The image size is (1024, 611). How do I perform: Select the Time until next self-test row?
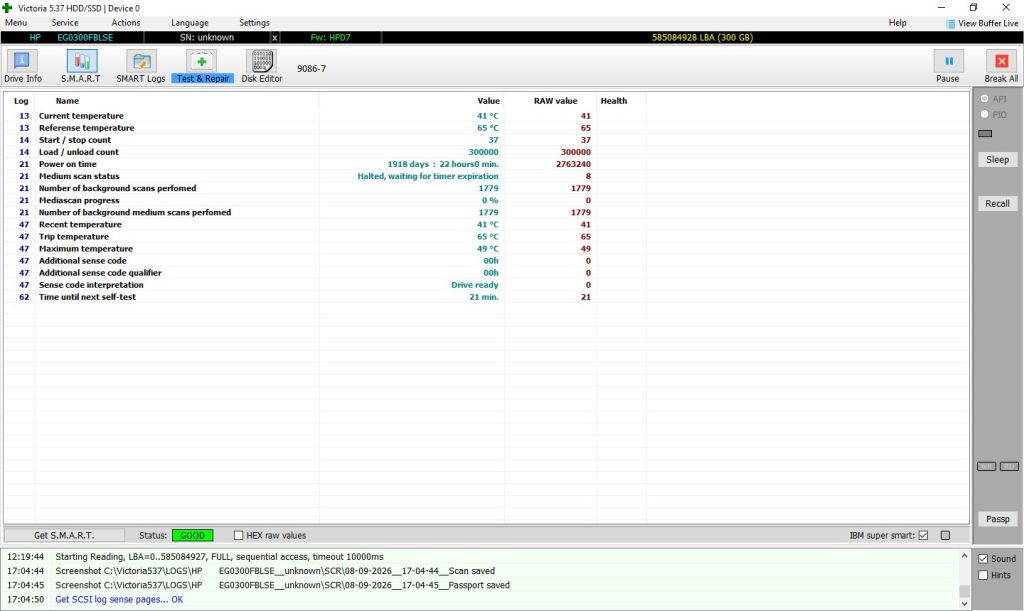point(487,297)
